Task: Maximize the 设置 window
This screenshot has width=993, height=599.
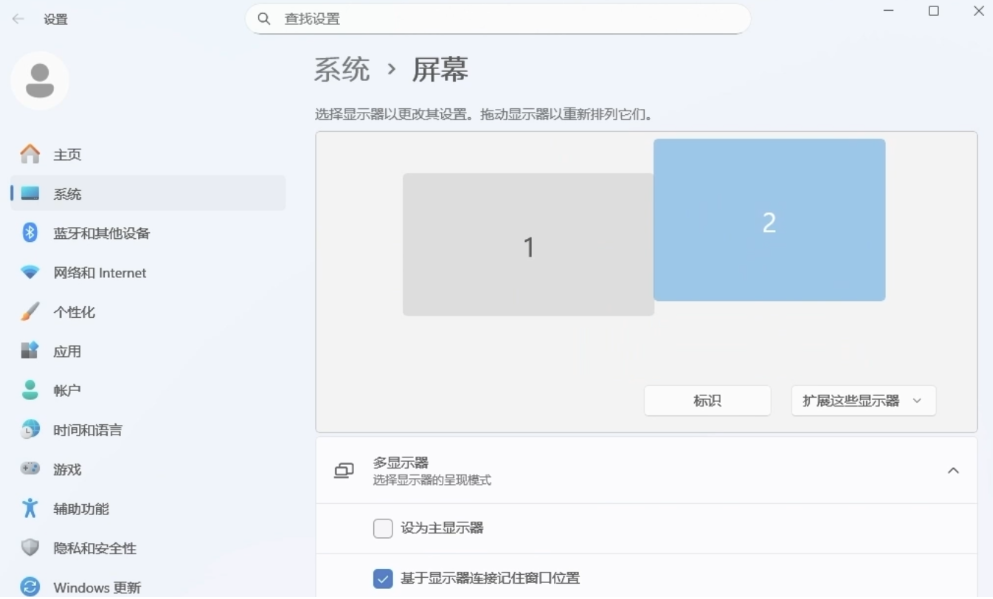Action: [x=933, y=11]
